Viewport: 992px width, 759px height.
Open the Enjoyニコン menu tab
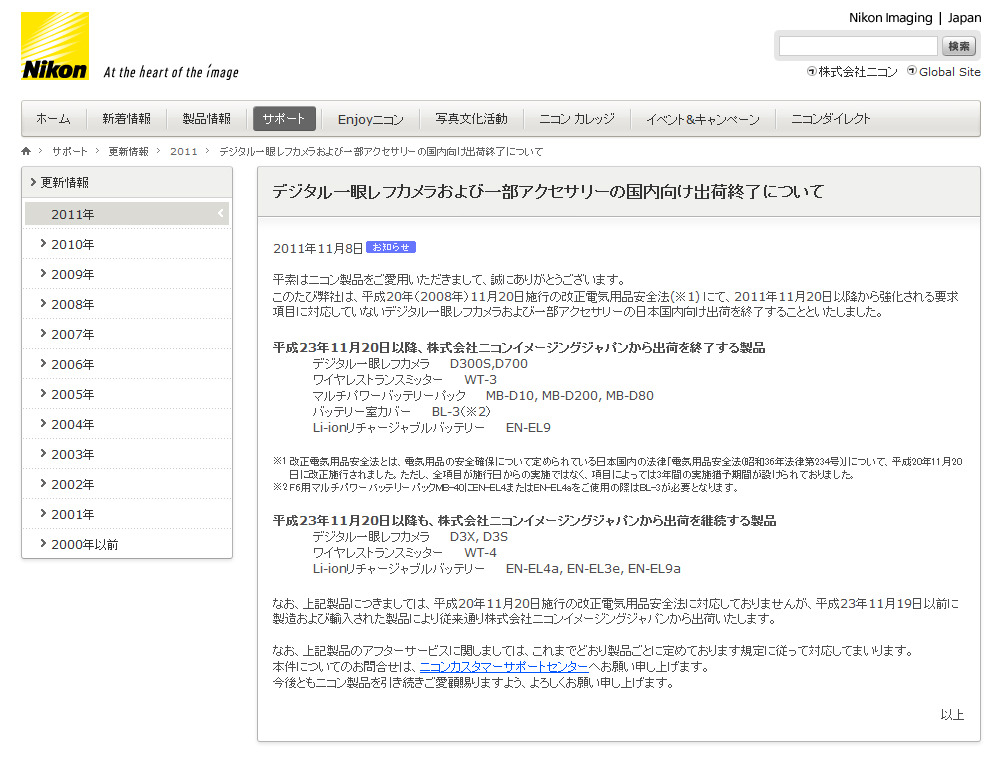coord(371,119)
